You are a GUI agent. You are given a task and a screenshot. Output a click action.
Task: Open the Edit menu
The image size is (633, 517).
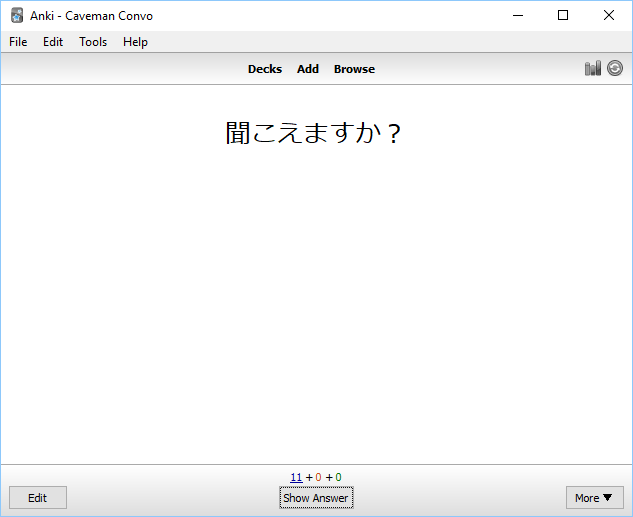pos(53,42)
